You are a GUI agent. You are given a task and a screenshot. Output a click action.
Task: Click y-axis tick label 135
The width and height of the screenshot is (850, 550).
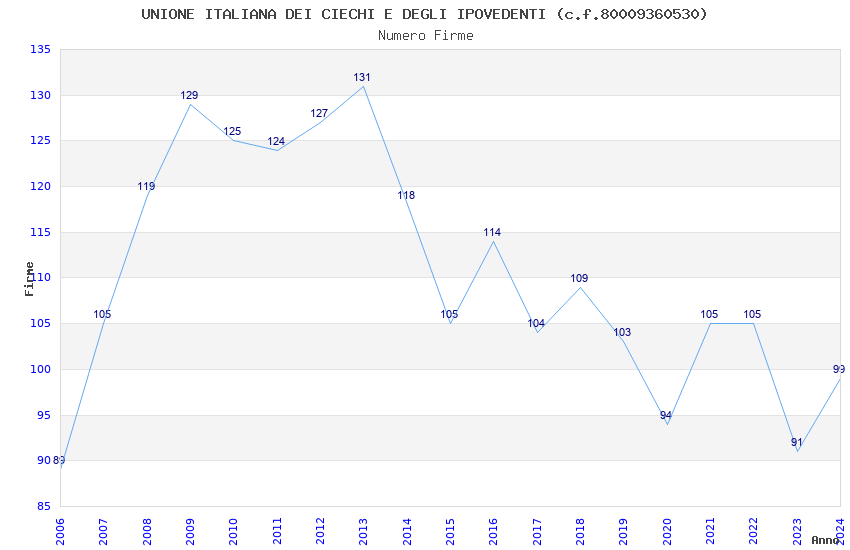tap(40, 49)
